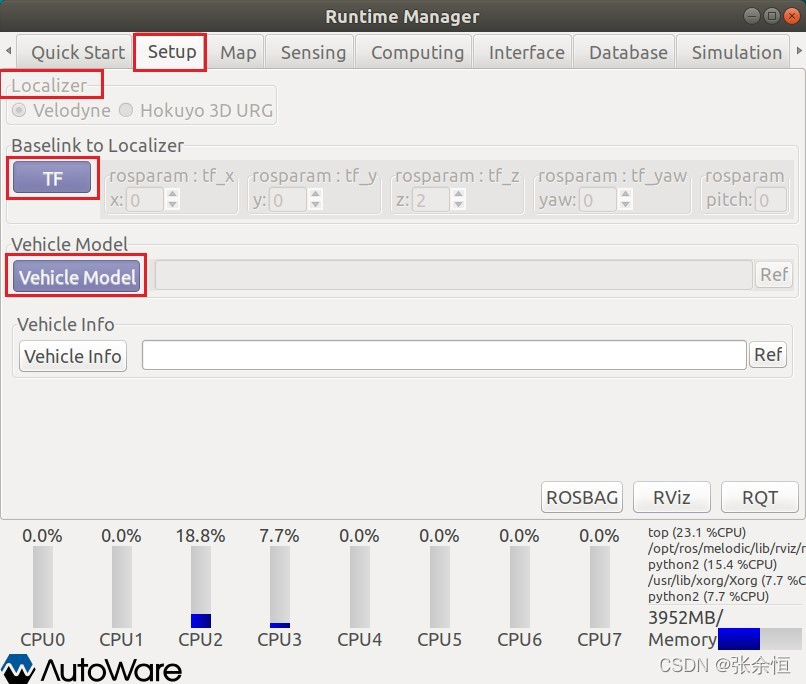Click the 'top (23.1 %CPU)' process line
The height and width of the screenshot is (684, 806).
(x=697, y=532)
